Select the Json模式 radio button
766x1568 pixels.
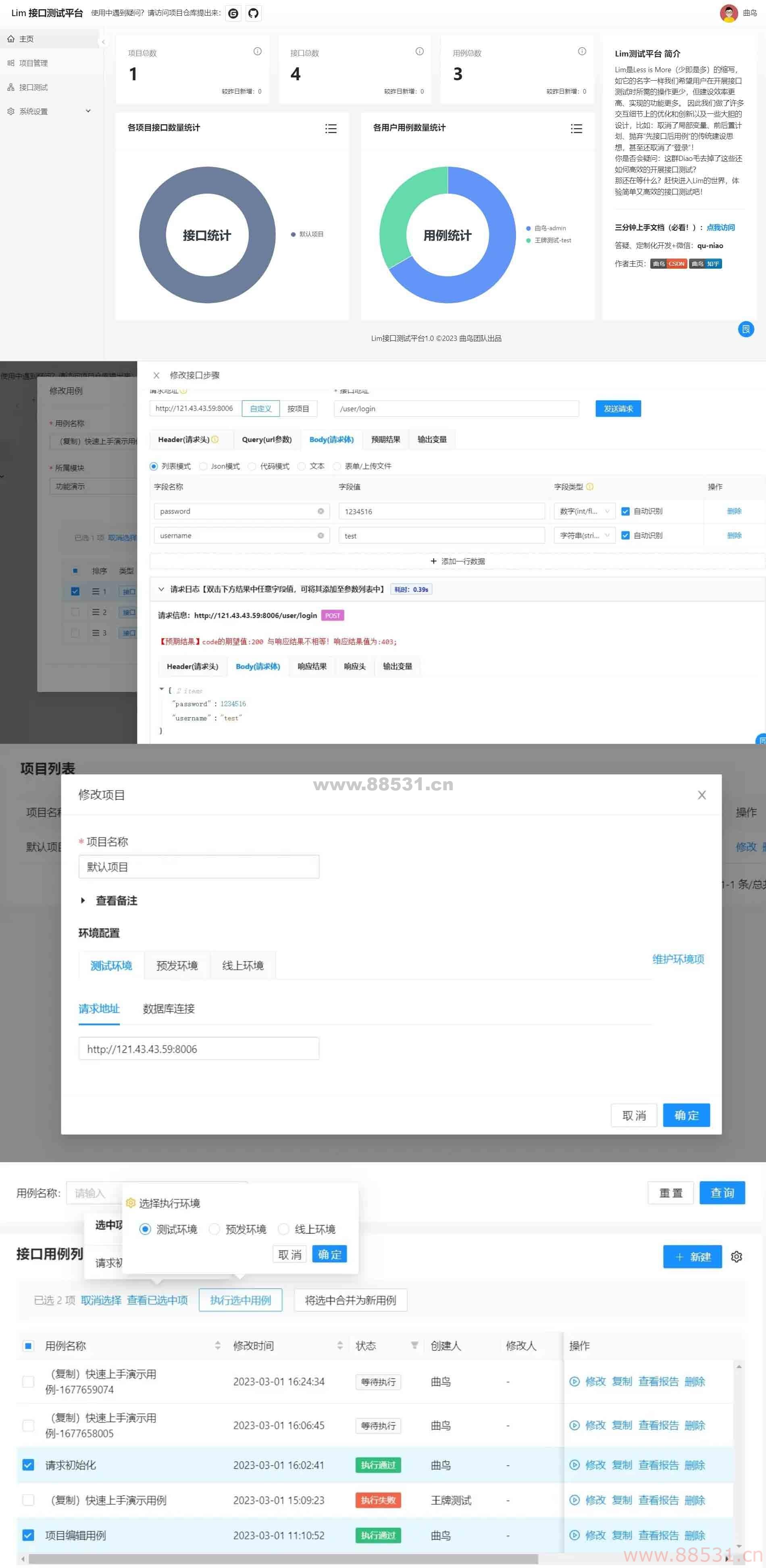(203, 466)
